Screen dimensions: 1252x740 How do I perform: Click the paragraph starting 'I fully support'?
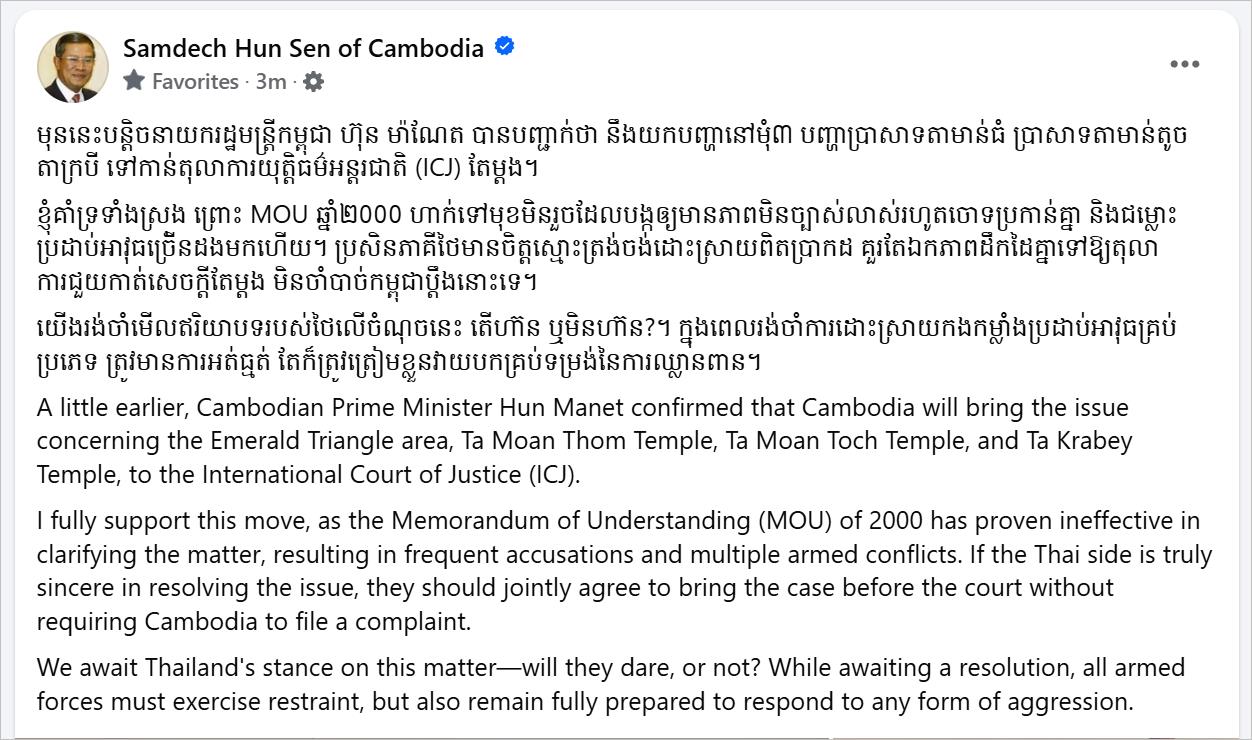(x=624, y=571)
